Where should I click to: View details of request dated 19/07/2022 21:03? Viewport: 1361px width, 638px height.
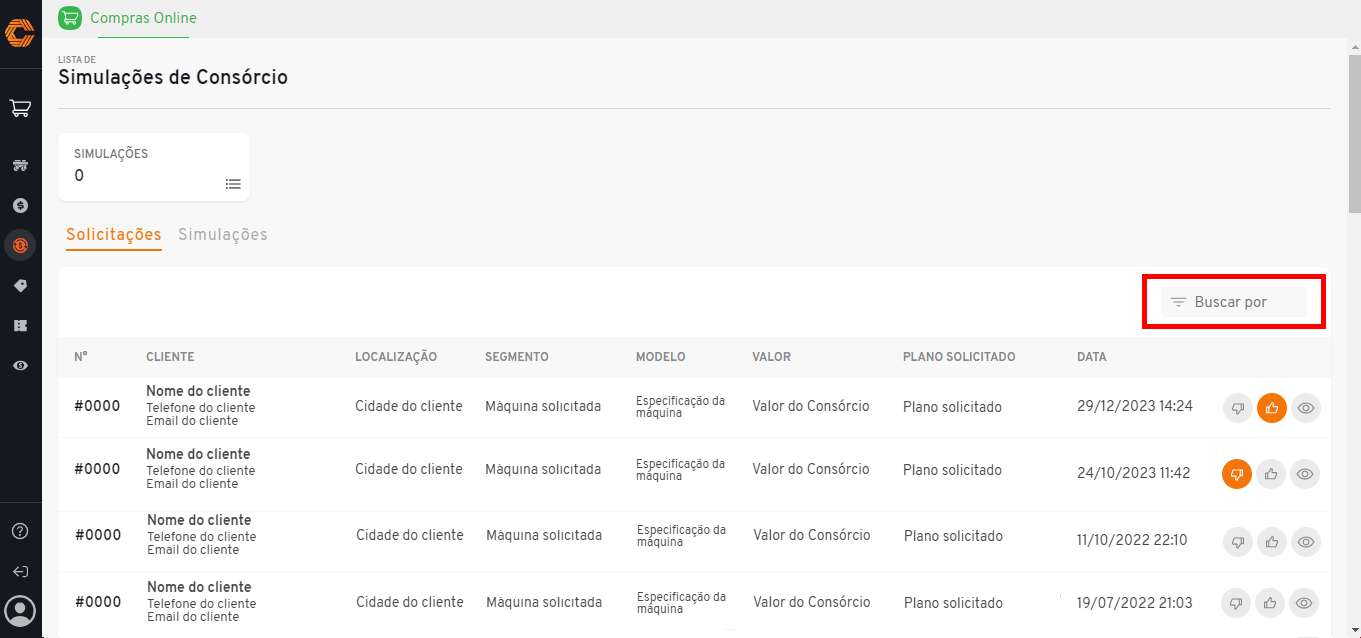tap(1304, 603)
